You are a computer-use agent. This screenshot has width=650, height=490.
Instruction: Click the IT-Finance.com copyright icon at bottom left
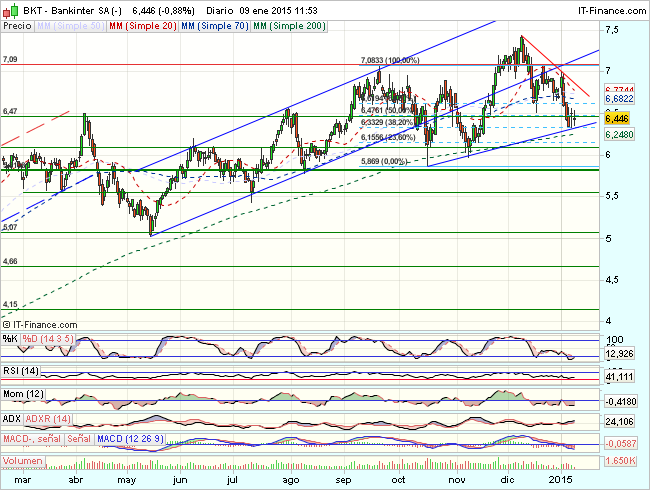8,324
